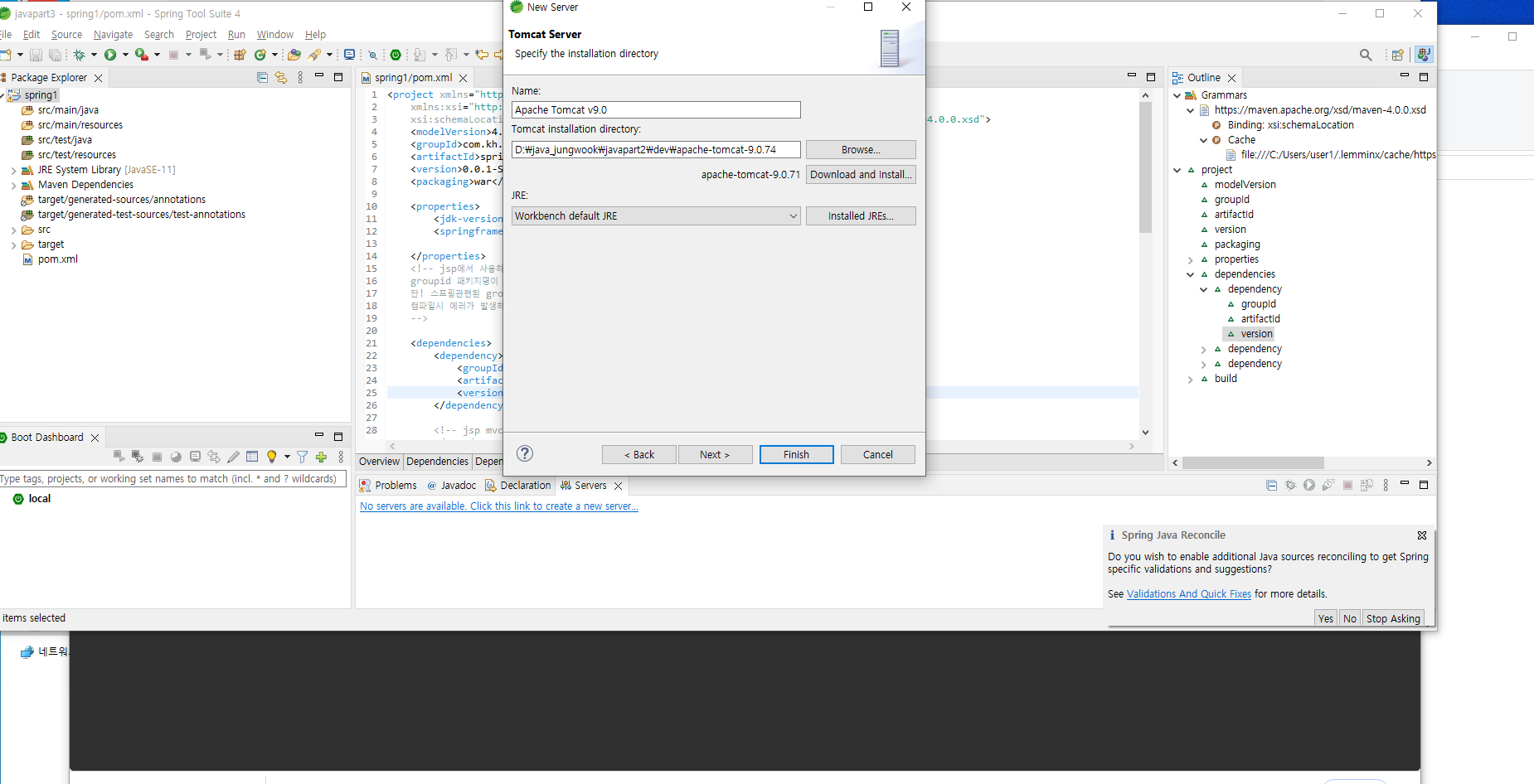
Task: Select the Java EE perspective icon
Action: point(1424,55)
